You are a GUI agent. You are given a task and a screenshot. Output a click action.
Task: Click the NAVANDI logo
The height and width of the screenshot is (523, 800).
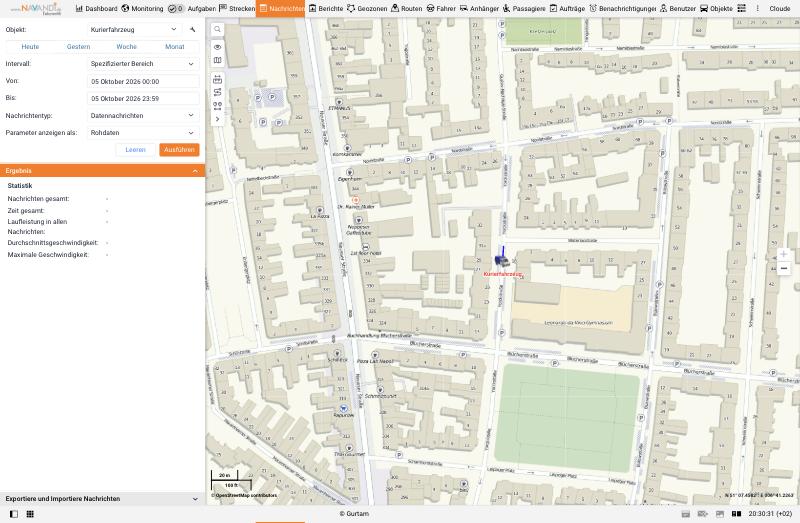(x=36, y=8)
